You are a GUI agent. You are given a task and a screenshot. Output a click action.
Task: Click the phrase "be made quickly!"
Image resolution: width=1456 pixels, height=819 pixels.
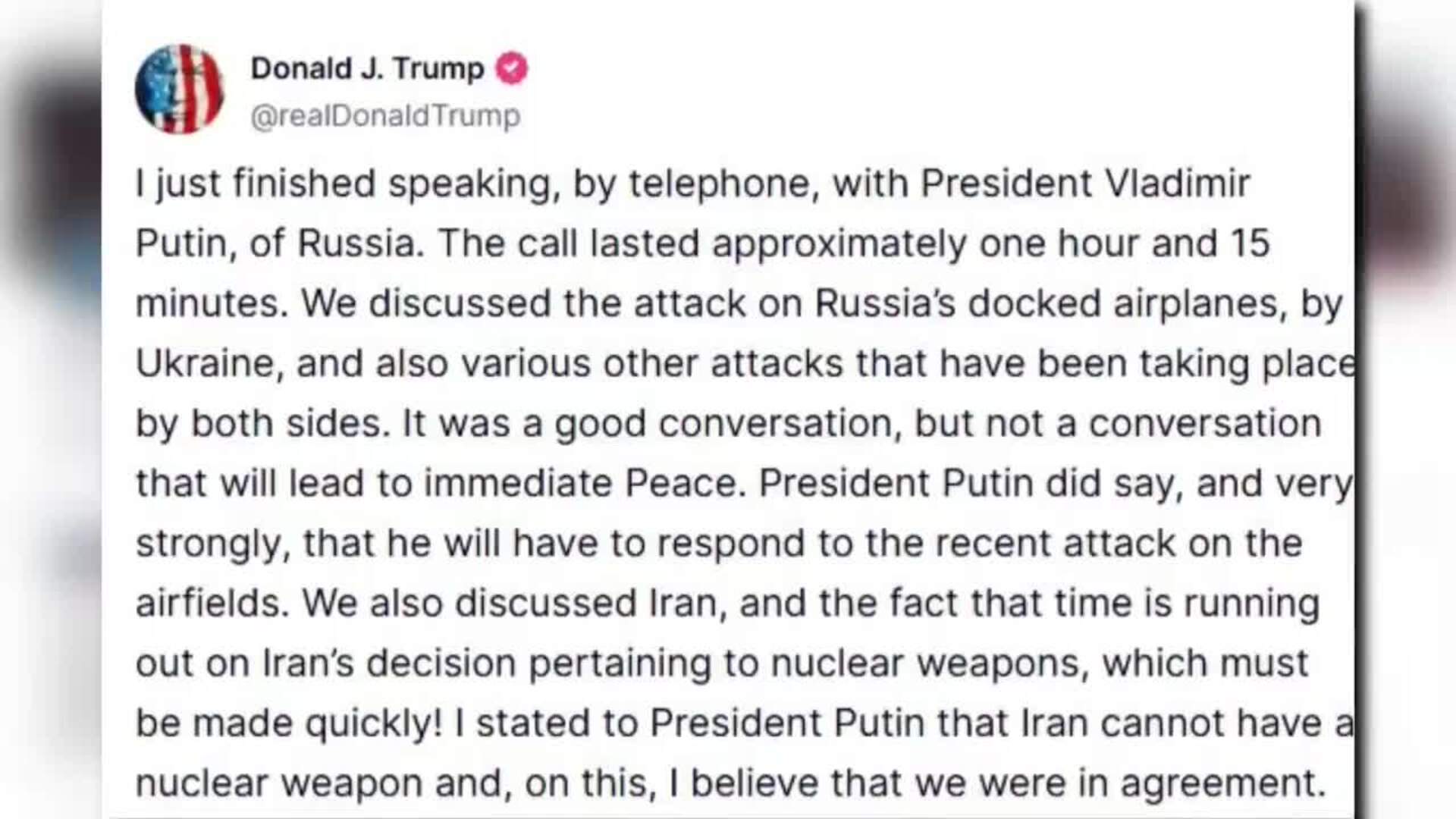288,723
